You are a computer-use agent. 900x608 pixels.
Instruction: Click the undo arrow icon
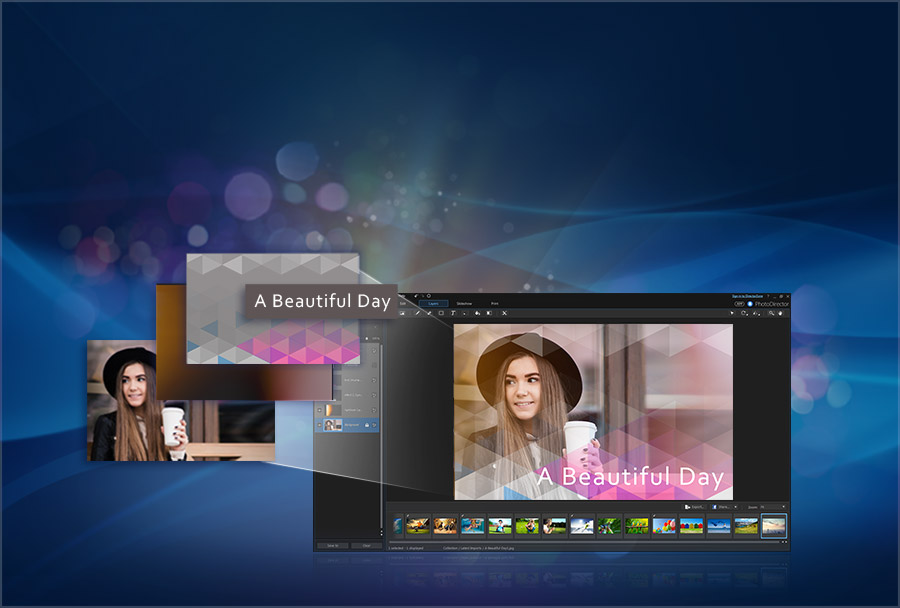tap(416, 296)
